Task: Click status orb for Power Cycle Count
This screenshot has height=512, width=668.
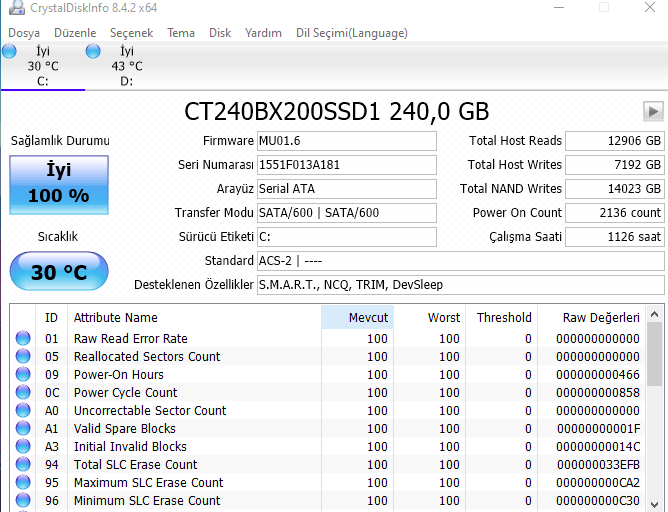Action: [23, 392]
